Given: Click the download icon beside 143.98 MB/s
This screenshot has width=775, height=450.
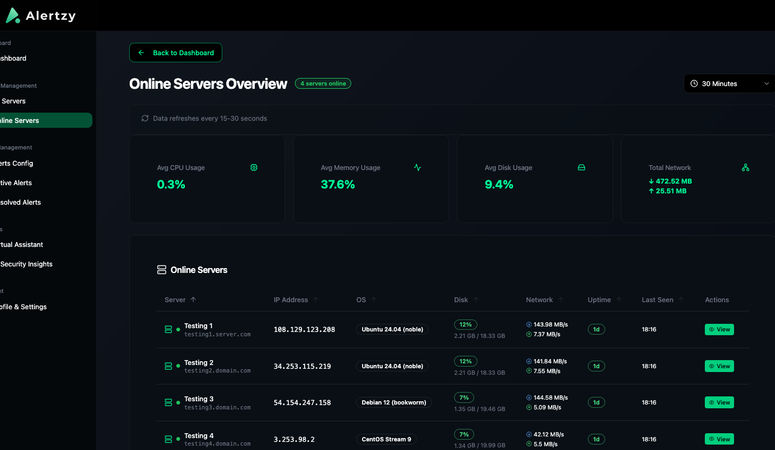Looking at the screenshot, I should [529, 324].
